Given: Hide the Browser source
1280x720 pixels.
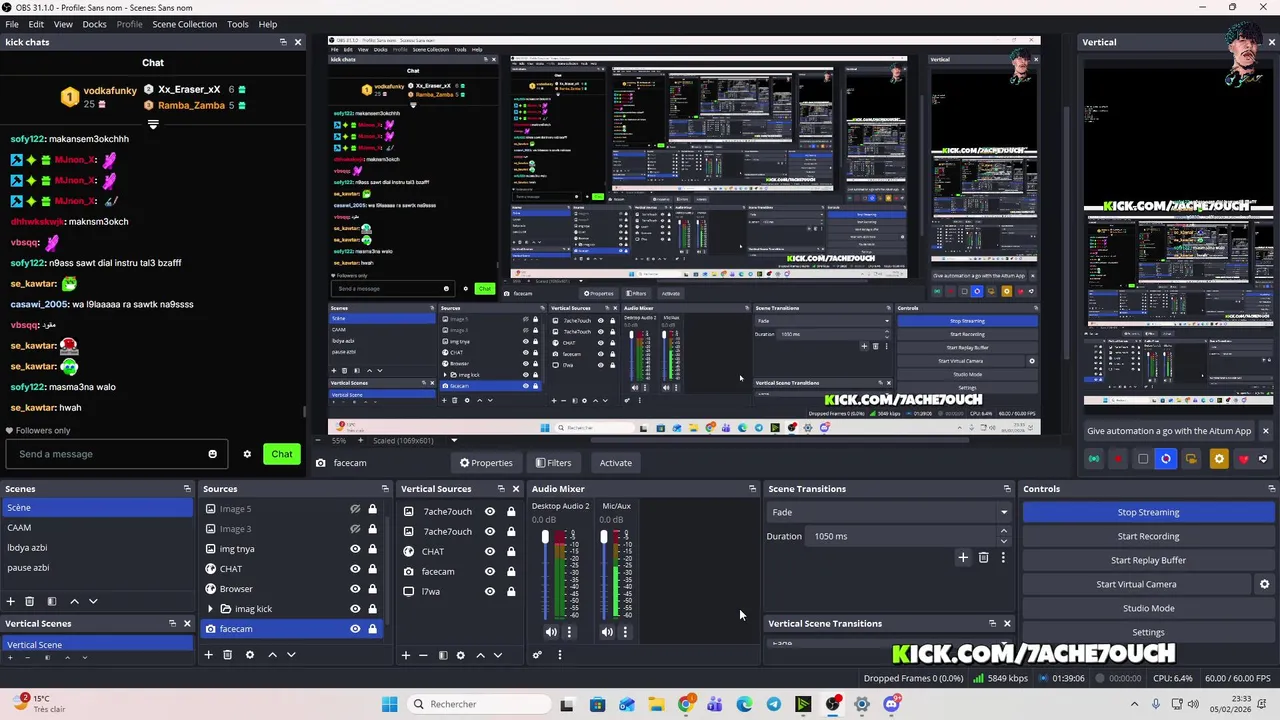Looking at the screenshot, I should coord(355,589).
